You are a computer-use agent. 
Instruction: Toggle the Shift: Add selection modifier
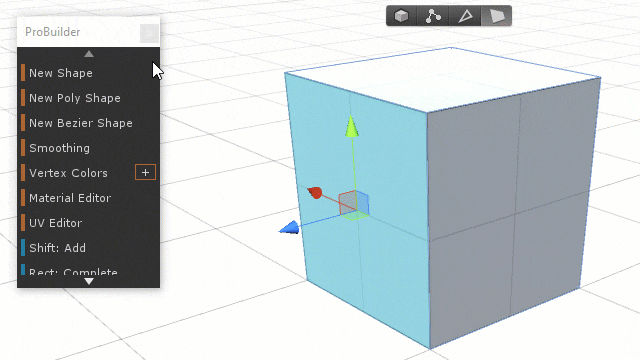[88, 248]
